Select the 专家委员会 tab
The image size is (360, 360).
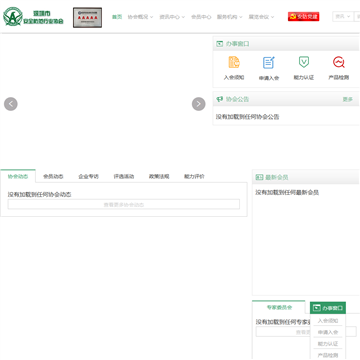(279, 307)
